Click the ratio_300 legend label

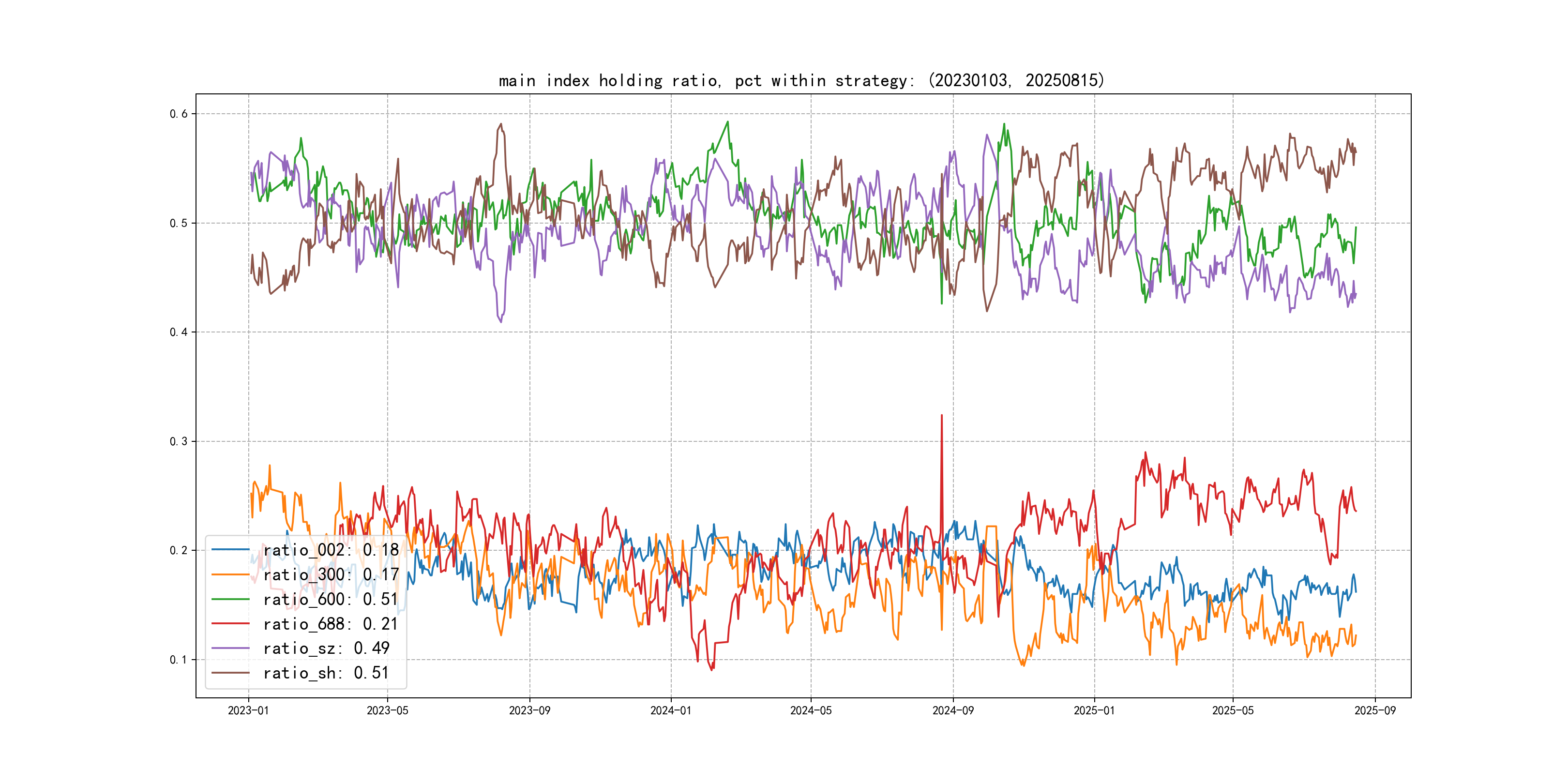click(331, 574)
